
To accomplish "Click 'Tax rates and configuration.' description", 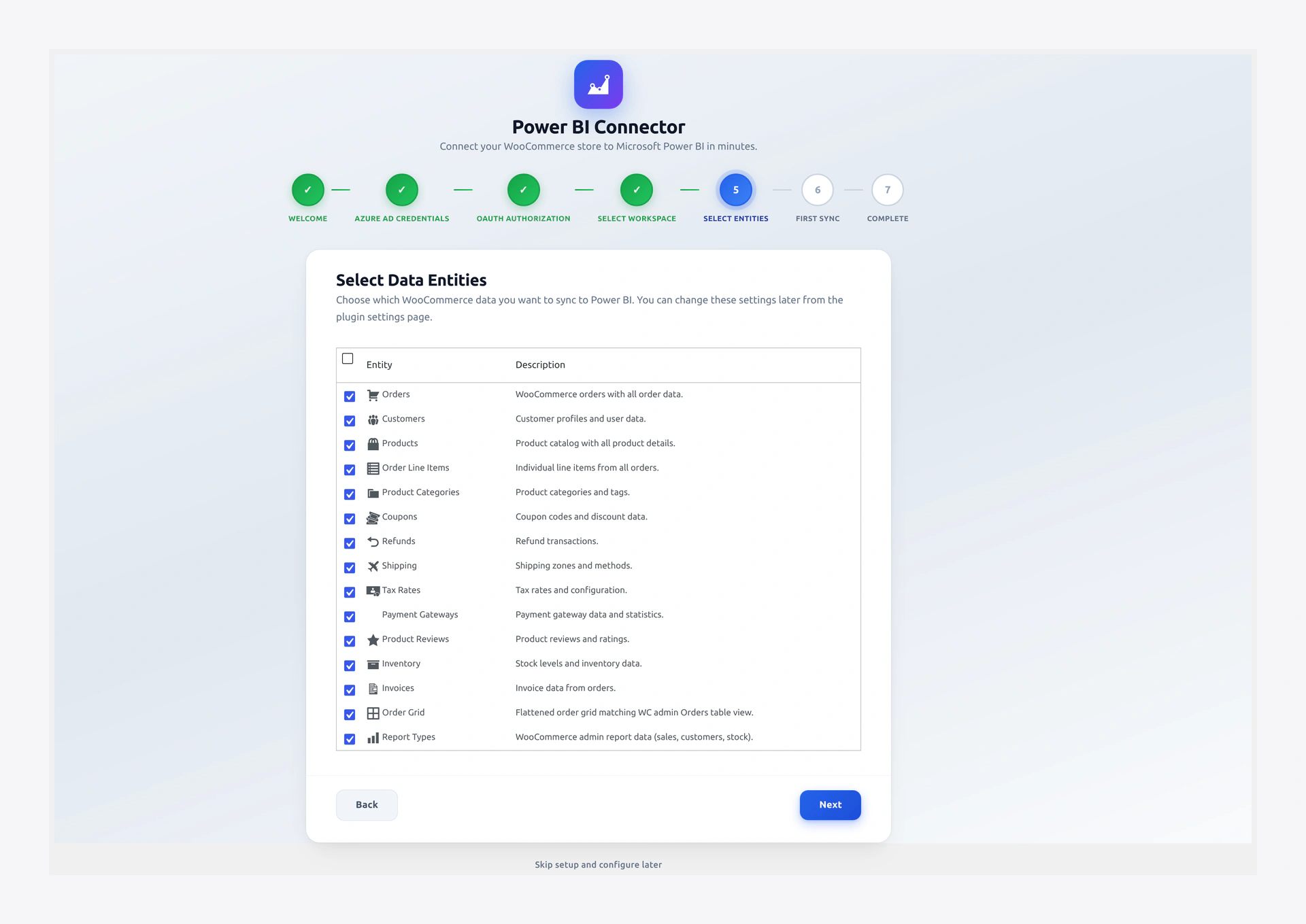I will tap(571, 590).
